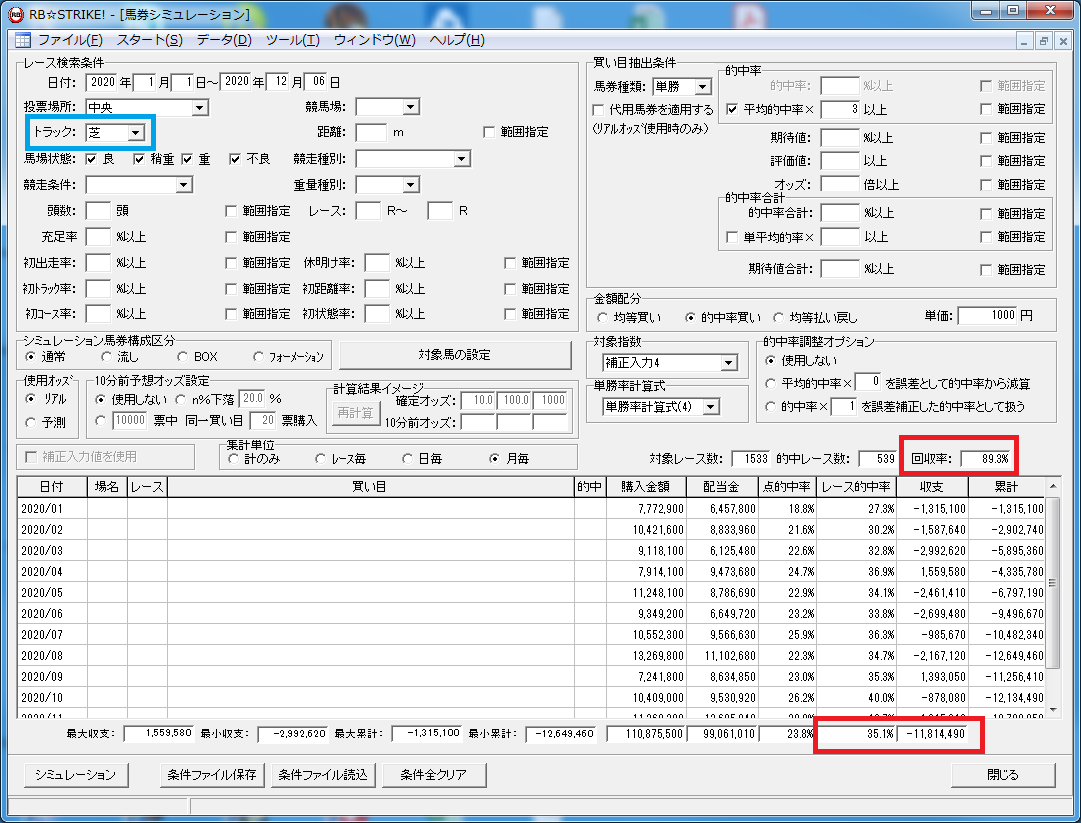The image size is (1081, 823).
Task: Expand the 対象指数 dropdown showing 補正入力4
Action: point(729,363)
